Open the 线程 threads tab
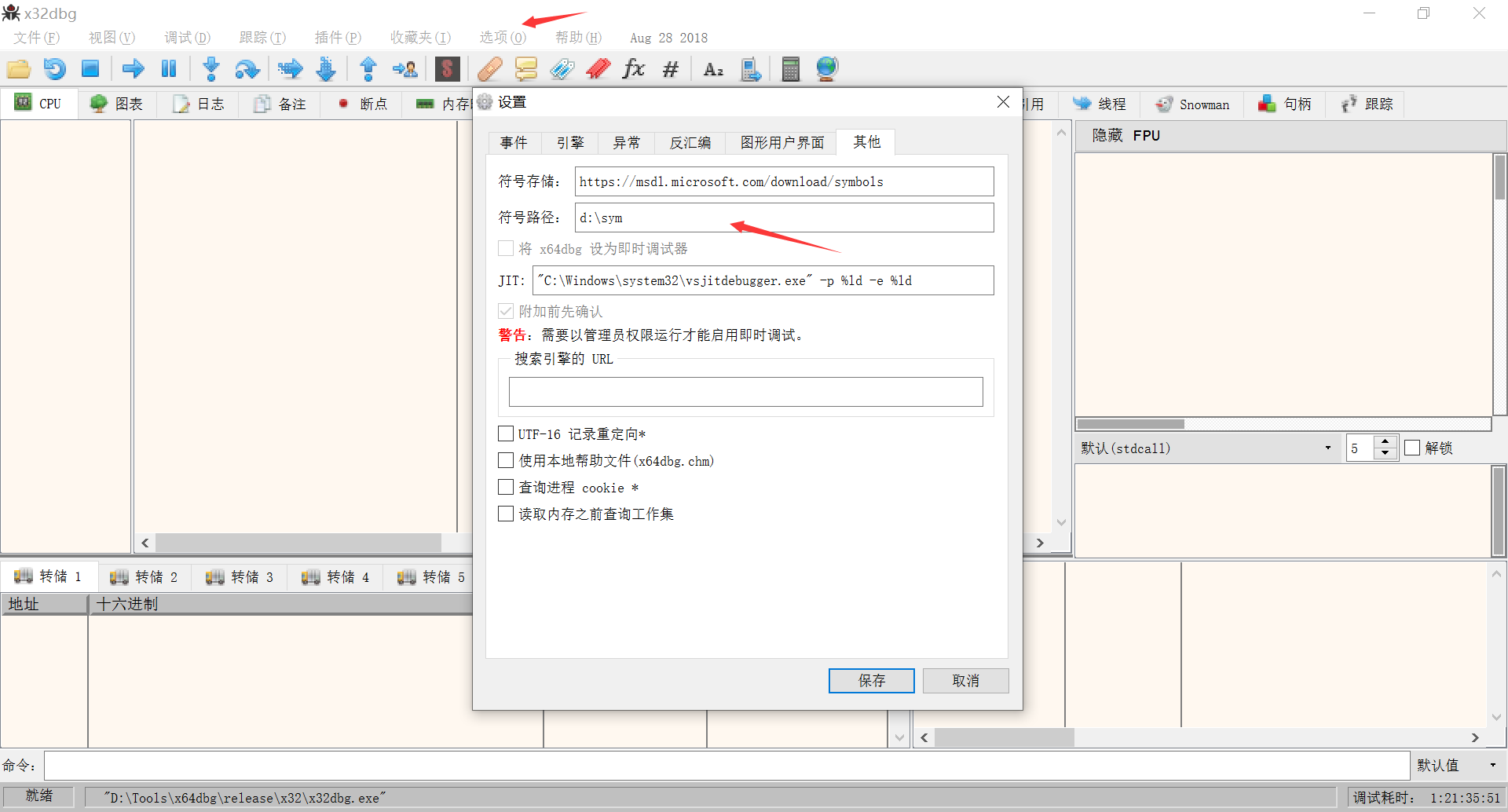1508x812 pixels. tap(1100, 104)
